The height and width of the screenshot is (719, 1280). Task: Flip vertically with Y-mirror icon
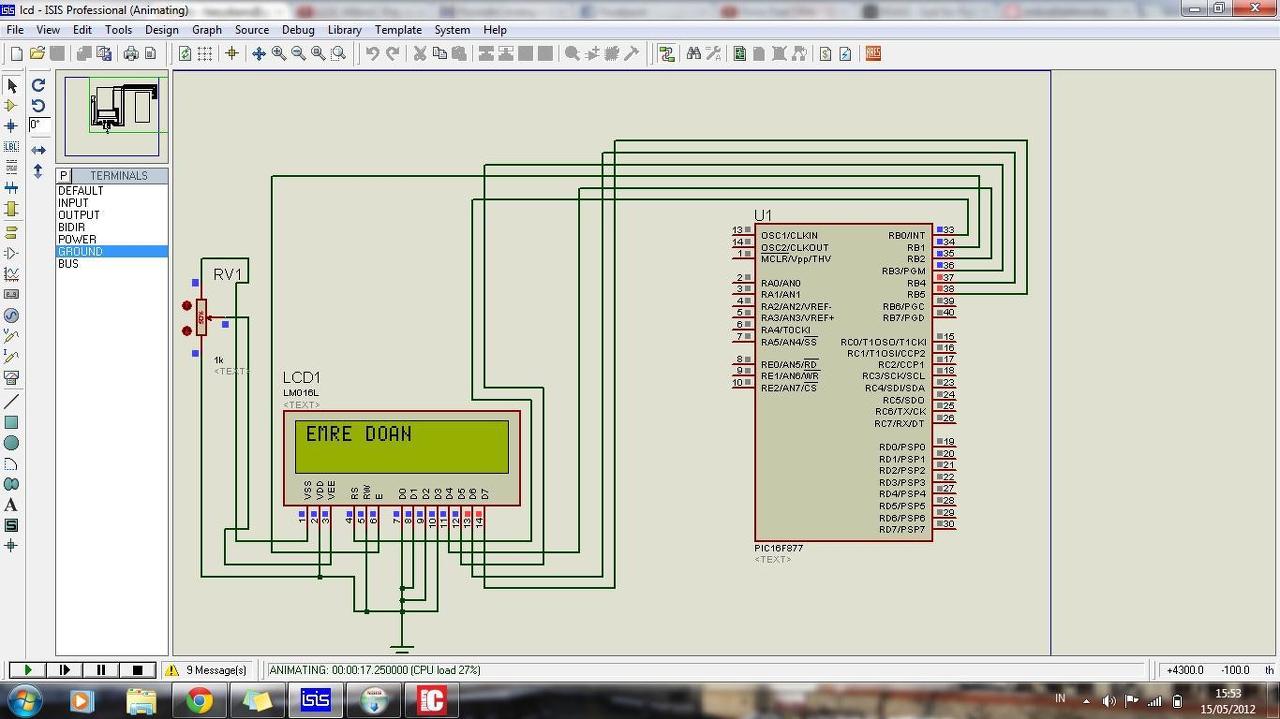[38, 171]
